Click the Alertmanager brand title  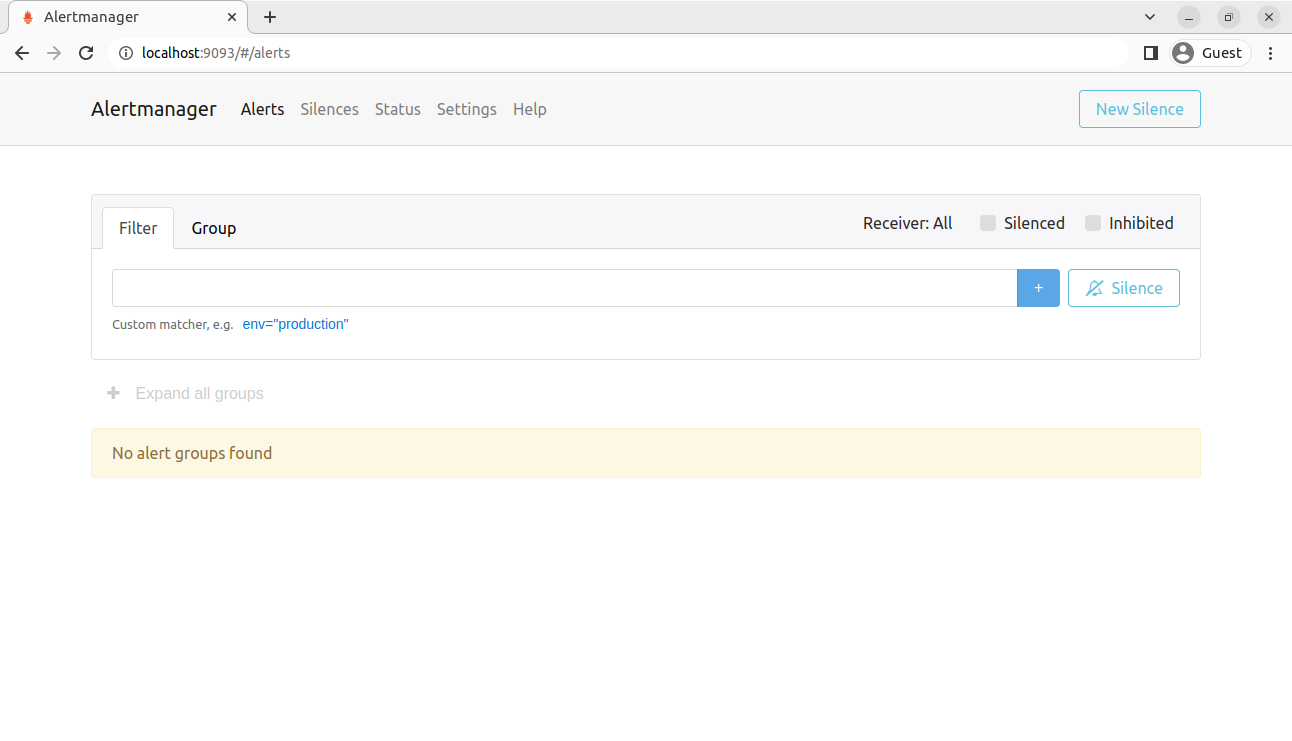[x=154, y=109]
